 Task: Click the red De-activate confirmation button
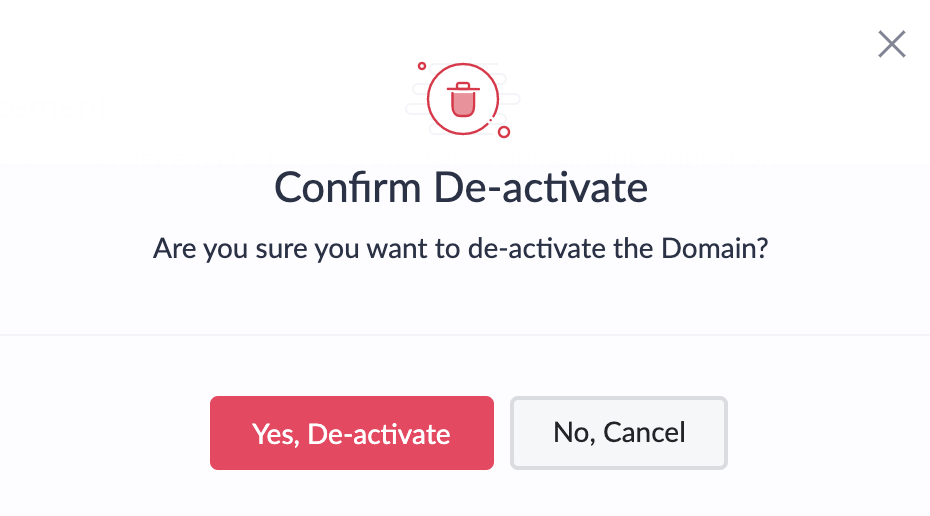click(x=352, y=433)
